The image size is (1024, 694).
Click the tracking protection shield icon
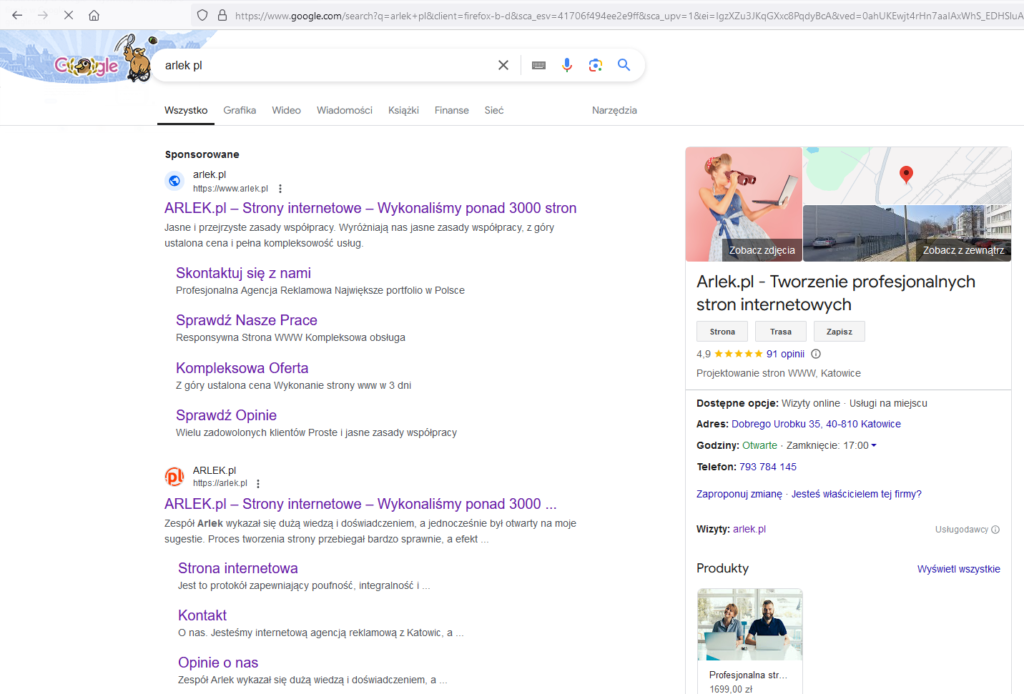pyautogui.click(x=202, y=15)
